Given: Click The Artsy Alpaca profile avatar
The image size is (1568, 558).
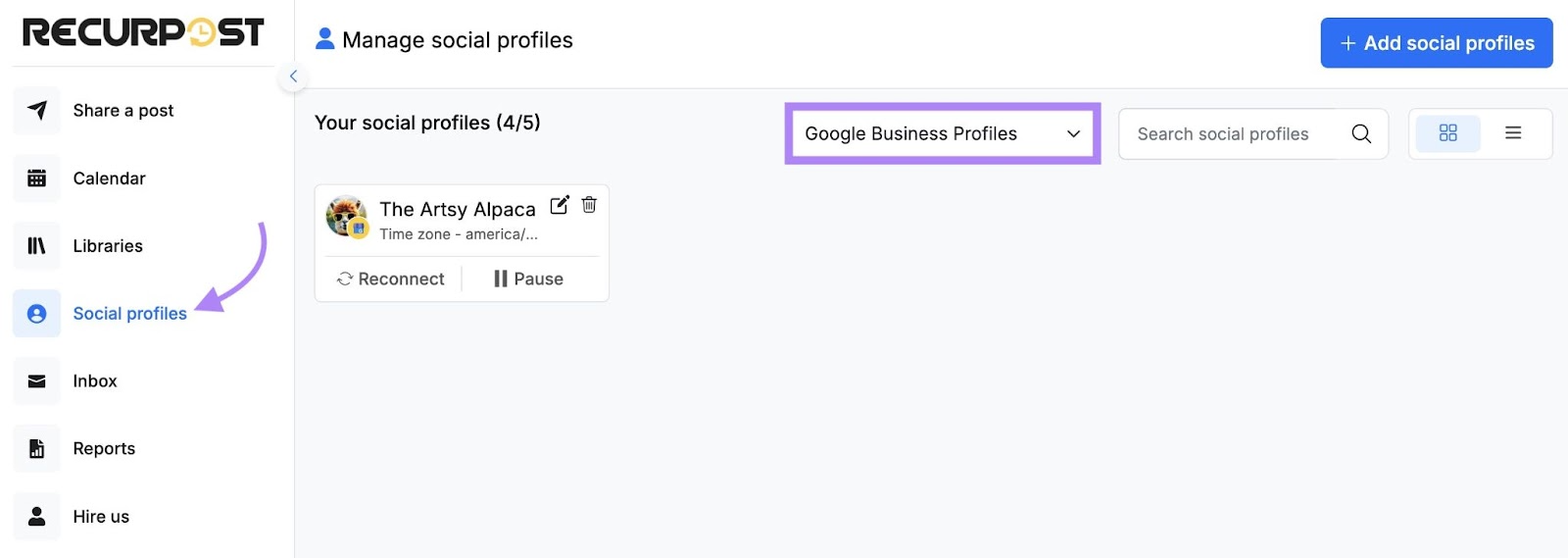Looking at the screenshot, I should pyautogui.click(x=346, y=217).
